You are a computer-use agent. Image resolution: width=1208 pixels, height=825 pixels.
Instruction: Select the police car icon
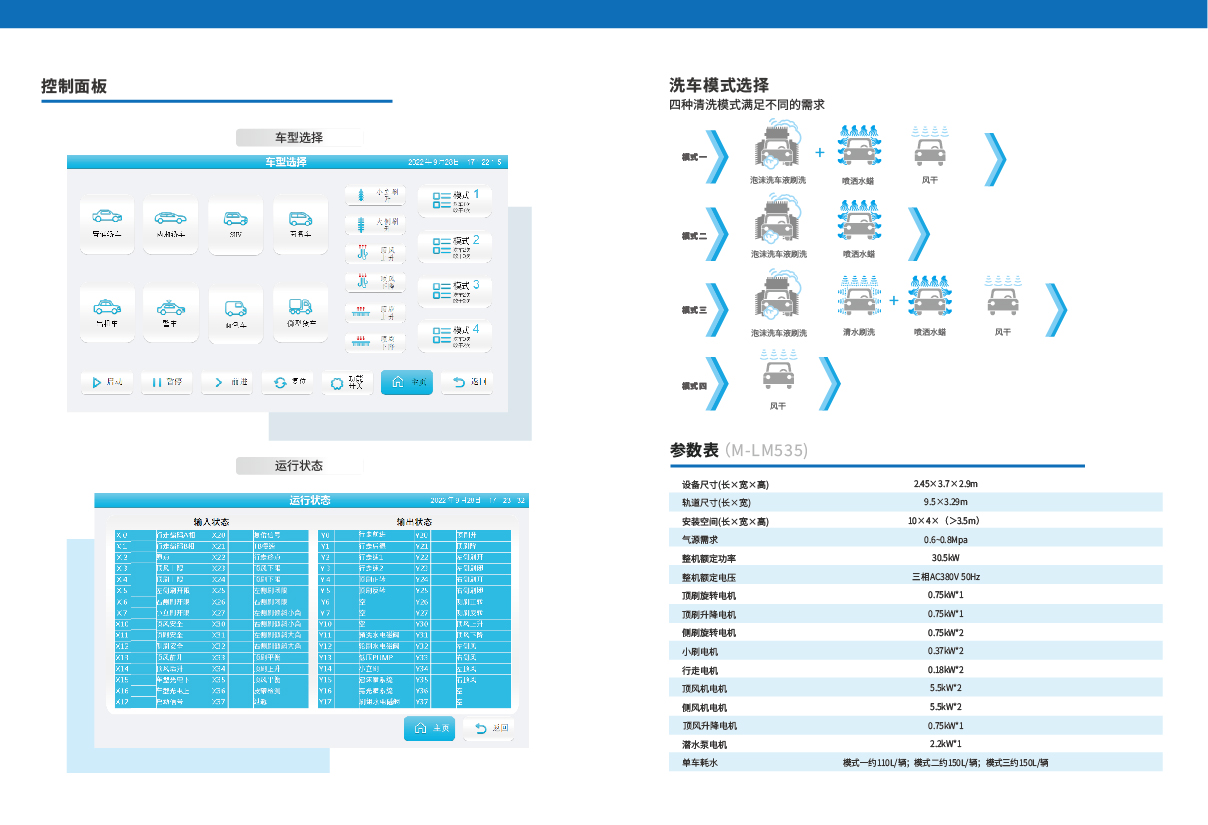point(171,314)
